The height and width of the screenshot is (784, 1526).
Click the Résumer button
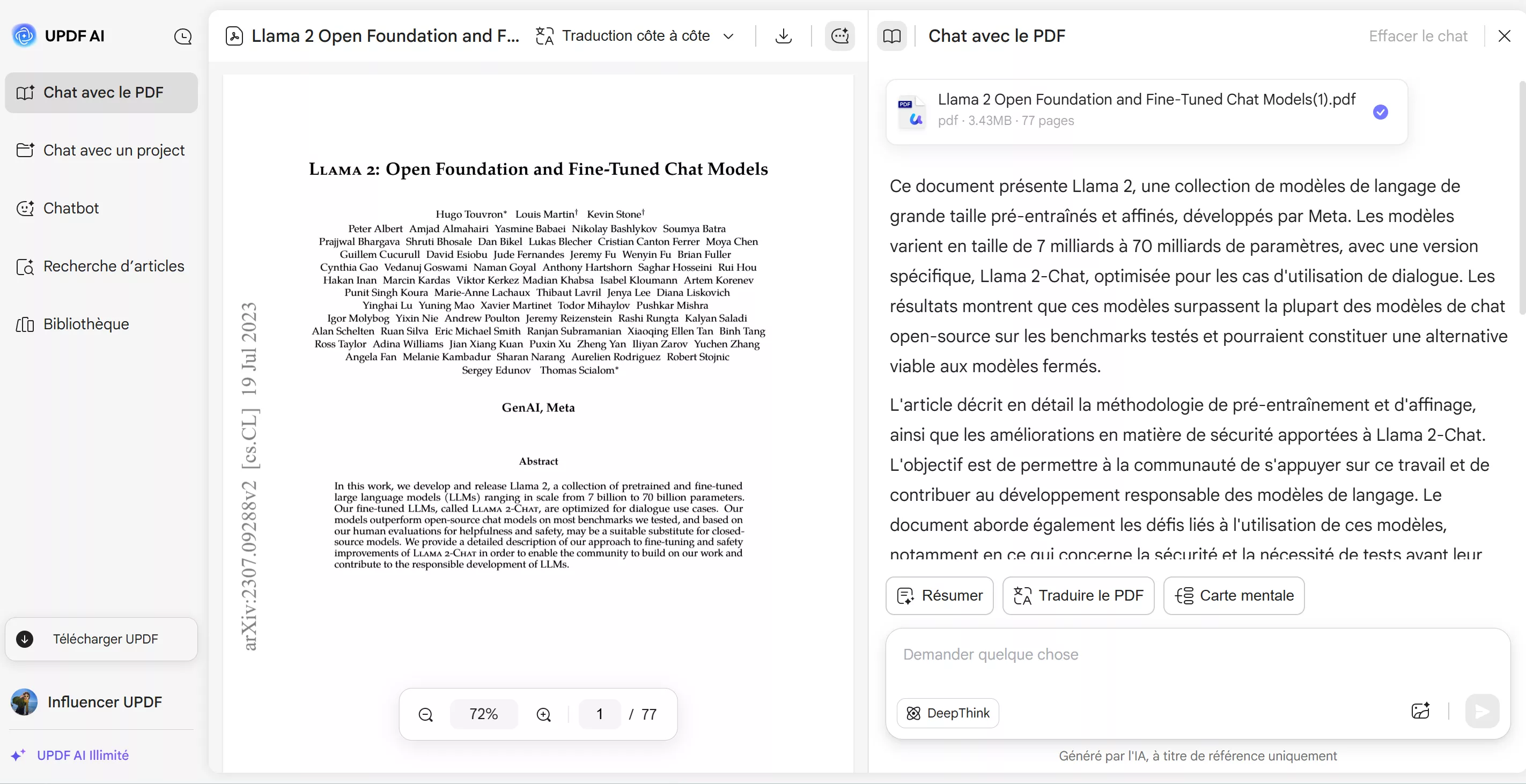[x=939, y=596]
